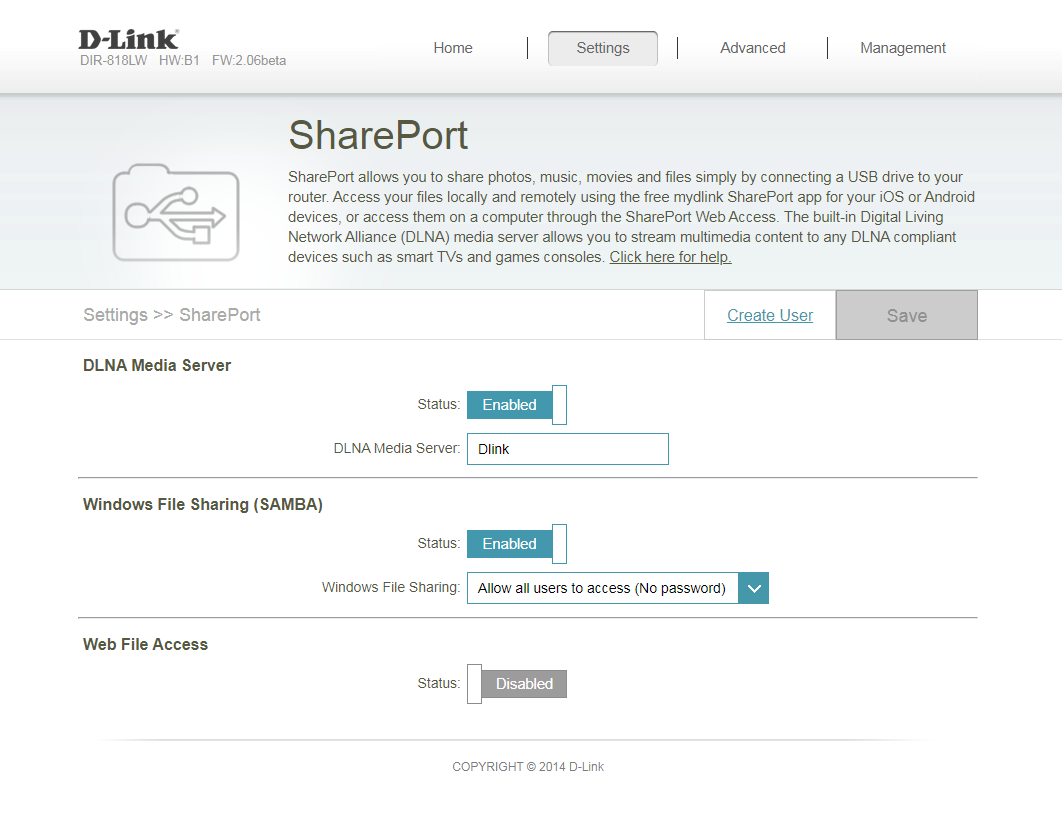Click the copyright 2014 D-Link footer
Viewport: 1062px width, 814px height.
pos(527,767)
